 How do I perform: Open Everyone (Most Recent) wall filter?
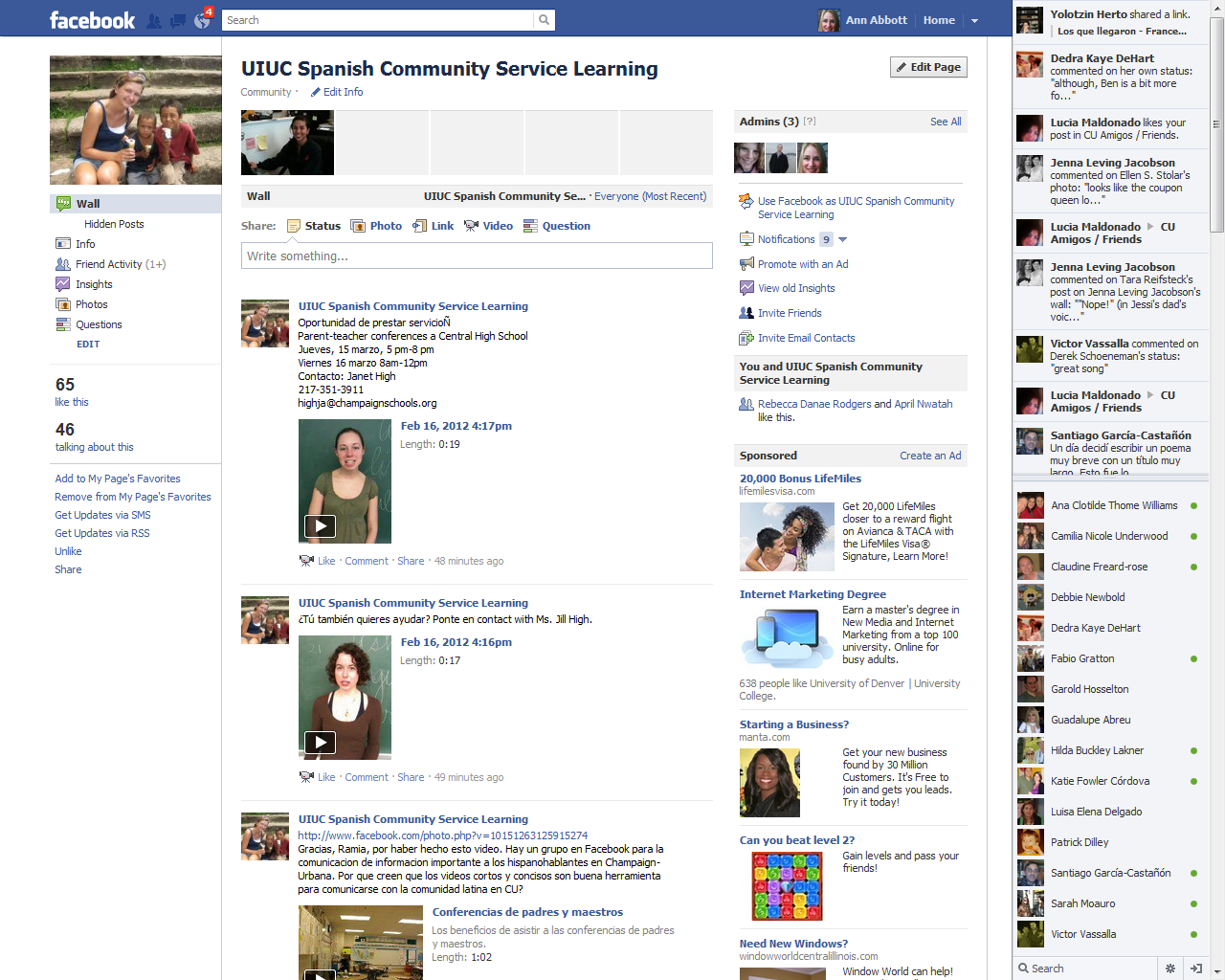[650, 196]
